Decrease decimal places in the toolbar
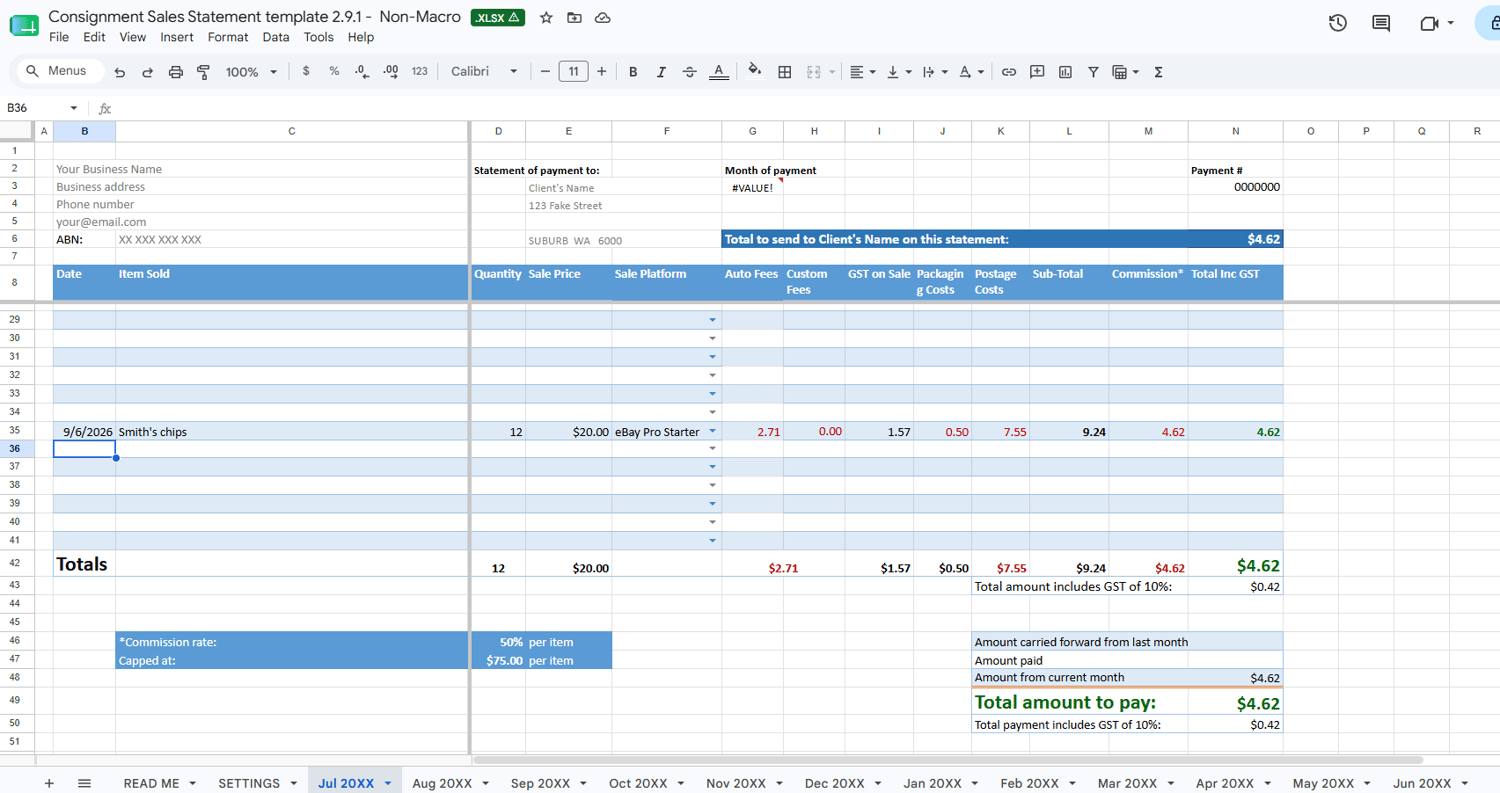 click(362, 72)
